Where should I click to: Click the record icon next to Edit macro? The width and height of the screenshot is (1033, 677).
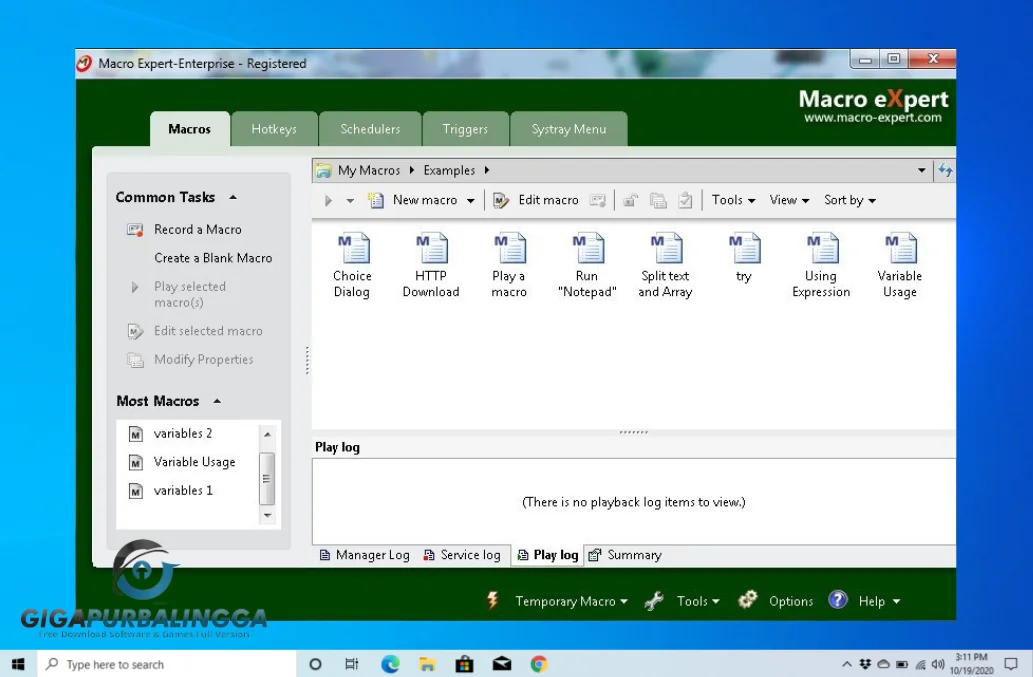click(598, 200)
